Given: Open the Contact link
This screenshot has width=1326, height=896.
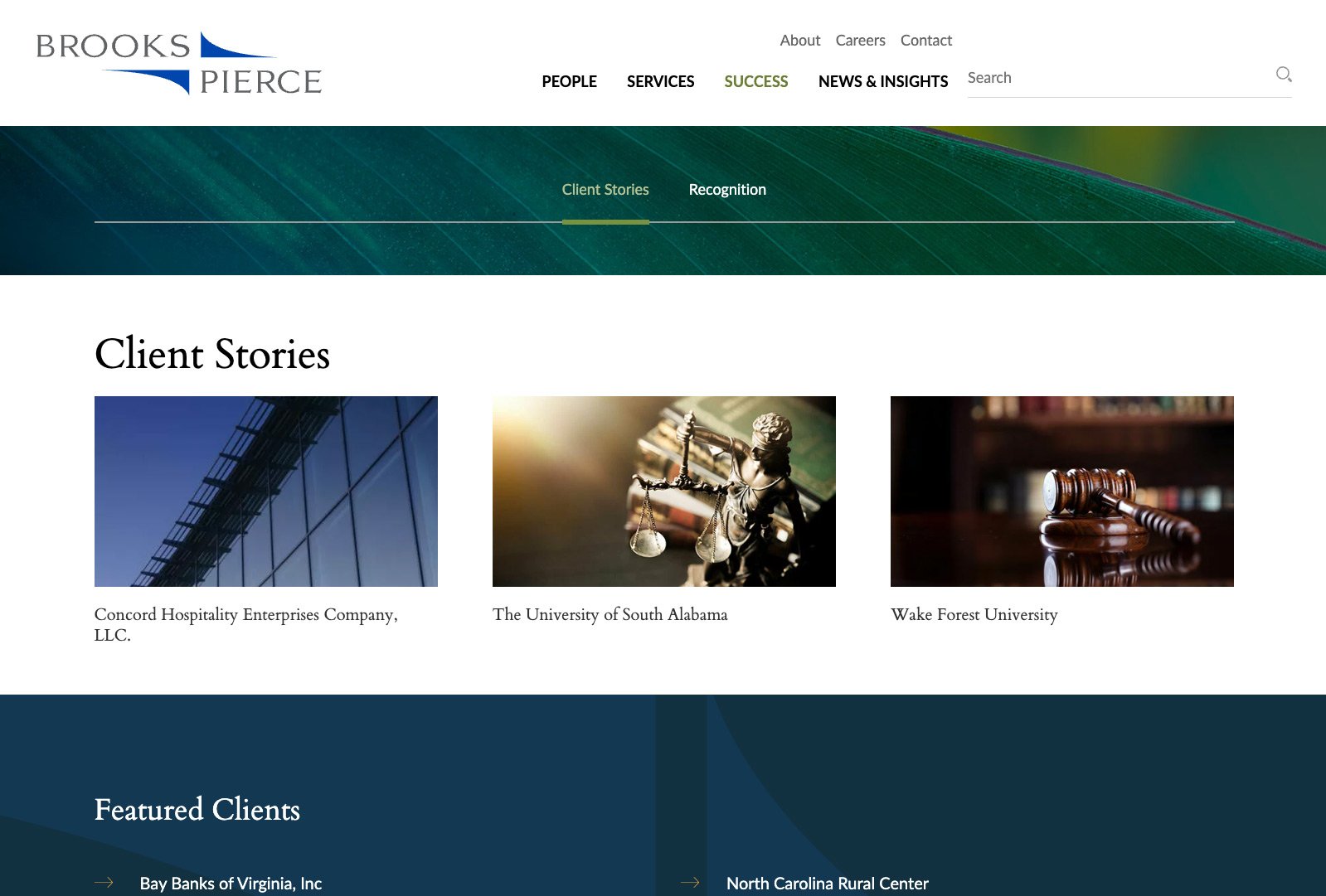Looking at the screenshot, I should (925, 41).
